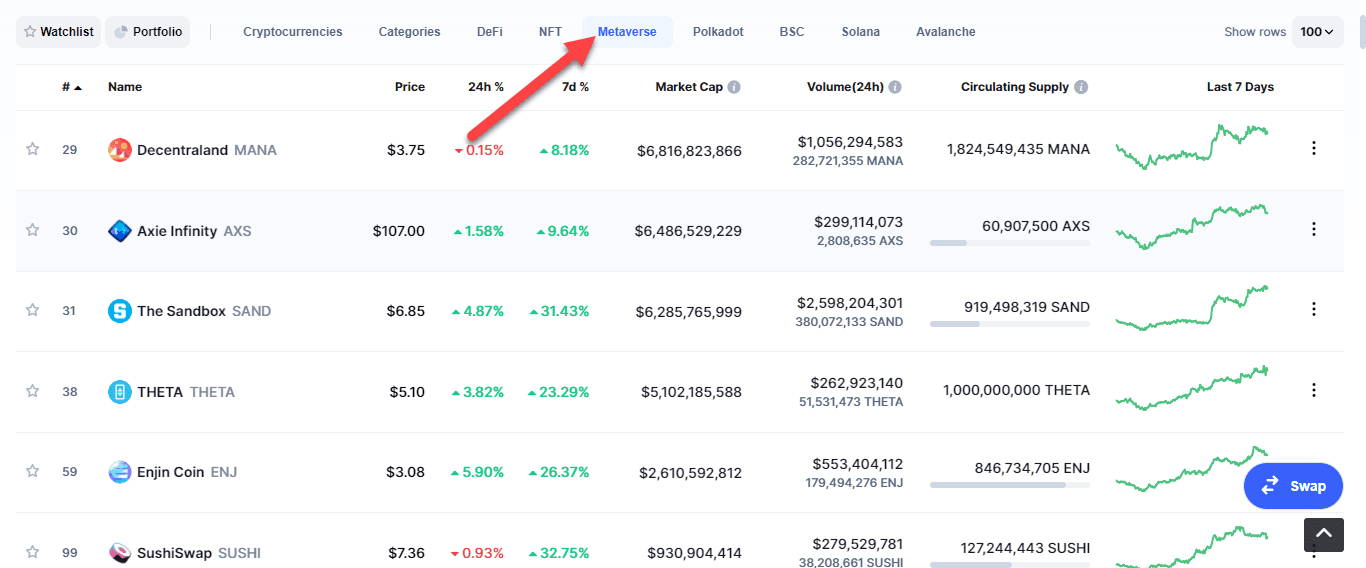Open the SushiSwap logo icon
This screenshot has height=568, width=1366.
120,553
